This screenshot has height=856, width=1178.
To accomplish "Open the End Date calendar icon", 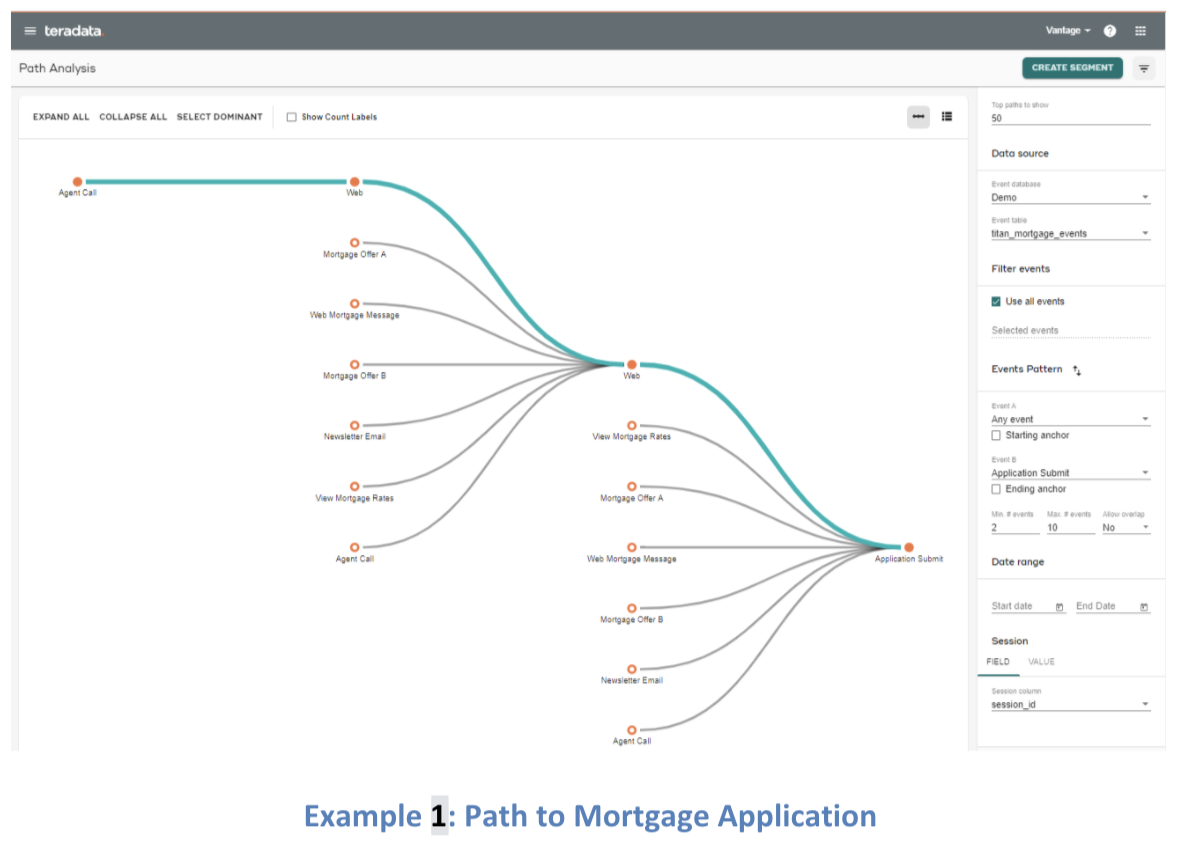I will (x=1144, y=607).
